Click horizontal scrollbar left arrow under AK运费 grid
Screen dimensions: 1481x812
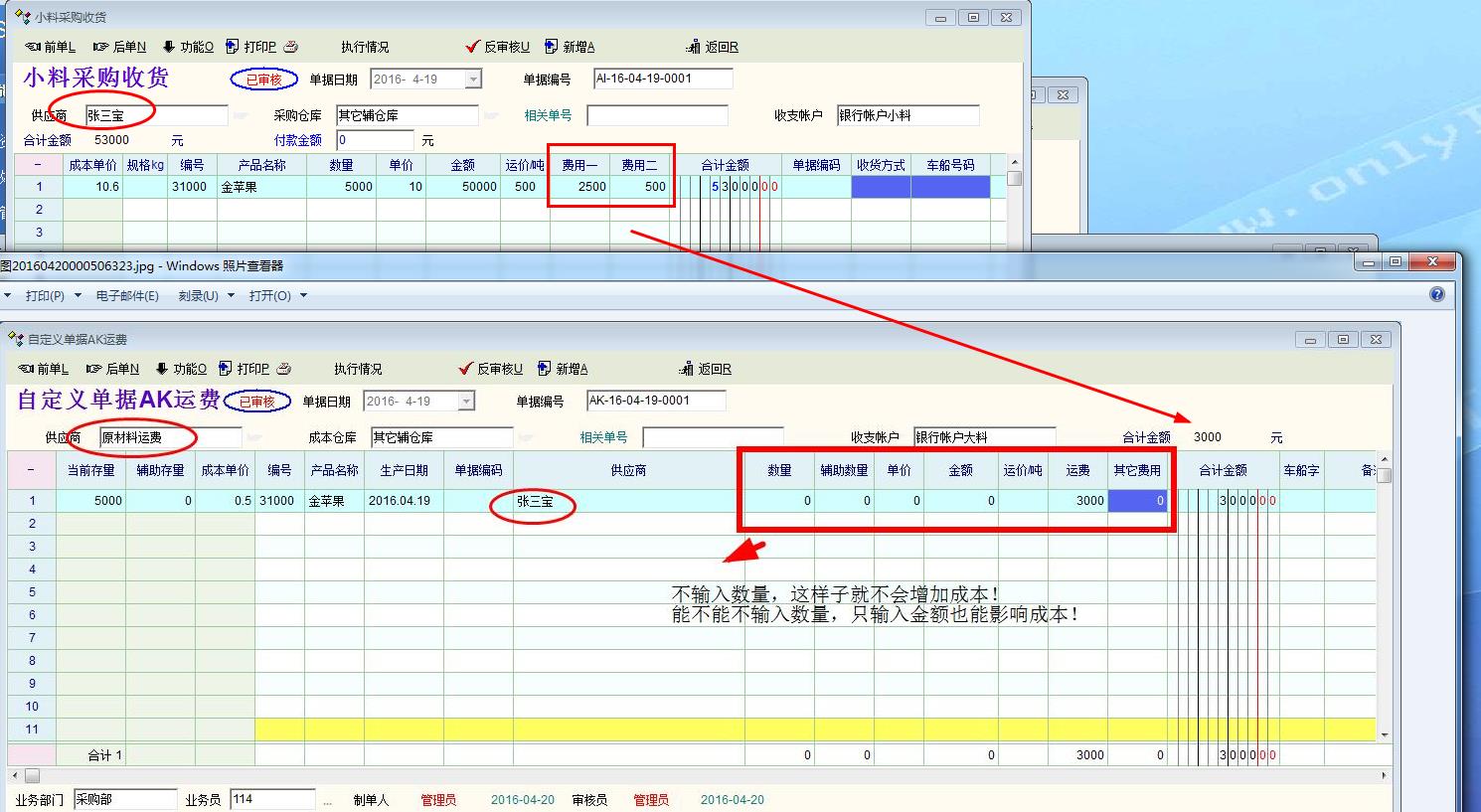(14, 775)
